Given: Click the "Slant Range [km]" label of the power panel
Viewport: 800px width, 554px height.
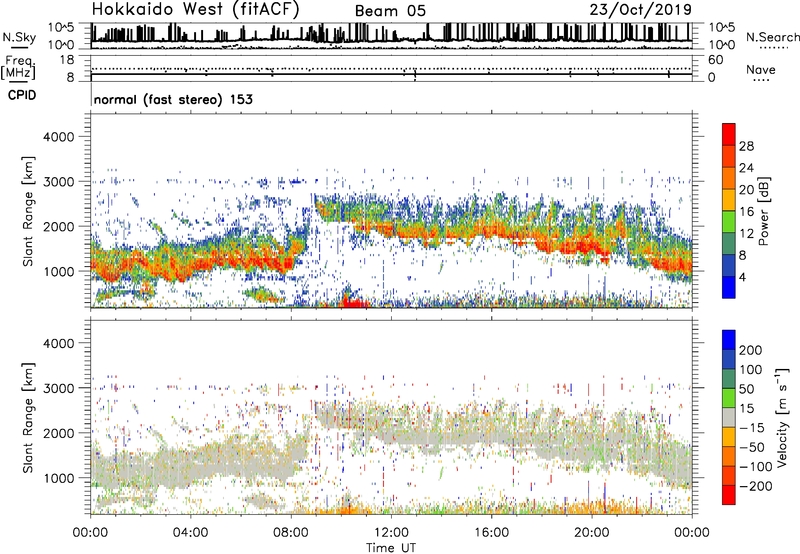Looking at the screenshot, I should tap(28, 211).
